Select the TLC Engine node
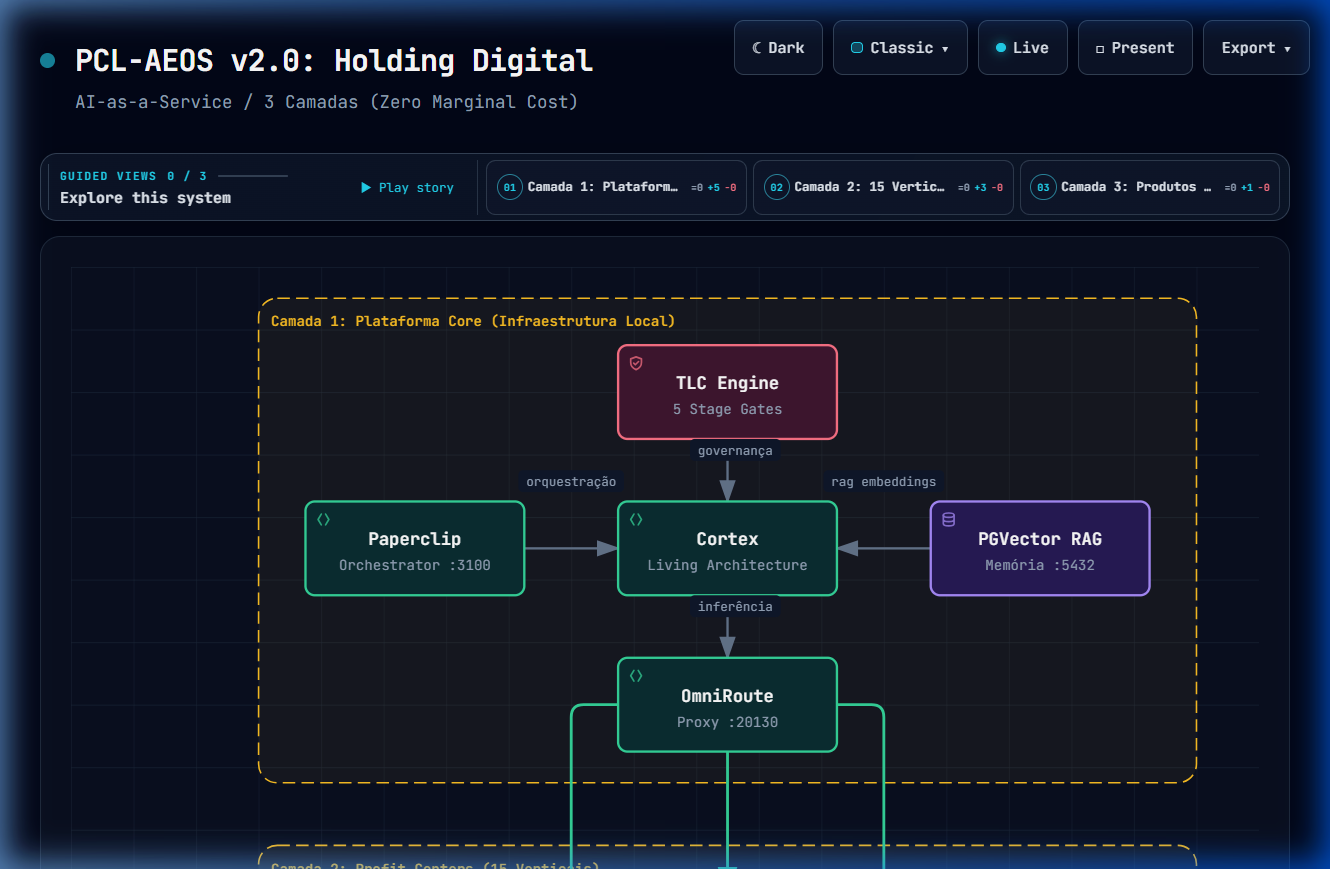This screenshot has height=869, width=1330. coord(727,392)
